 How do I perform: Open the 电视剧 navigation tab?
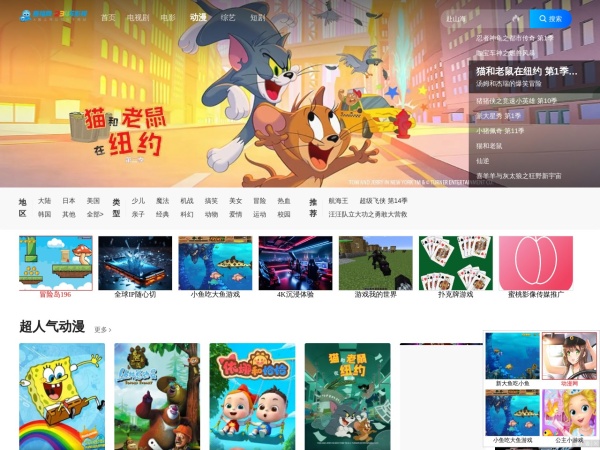[138, 18]
